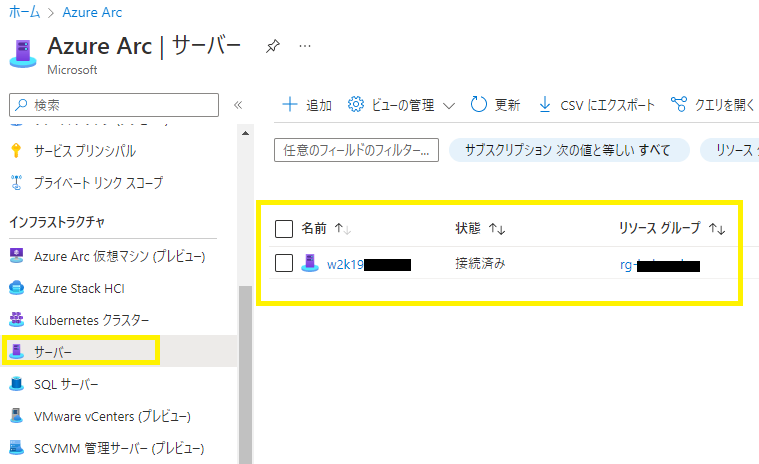Click the sidebar 検索 input field
The image size is (759, 464).
click(114, 105)
